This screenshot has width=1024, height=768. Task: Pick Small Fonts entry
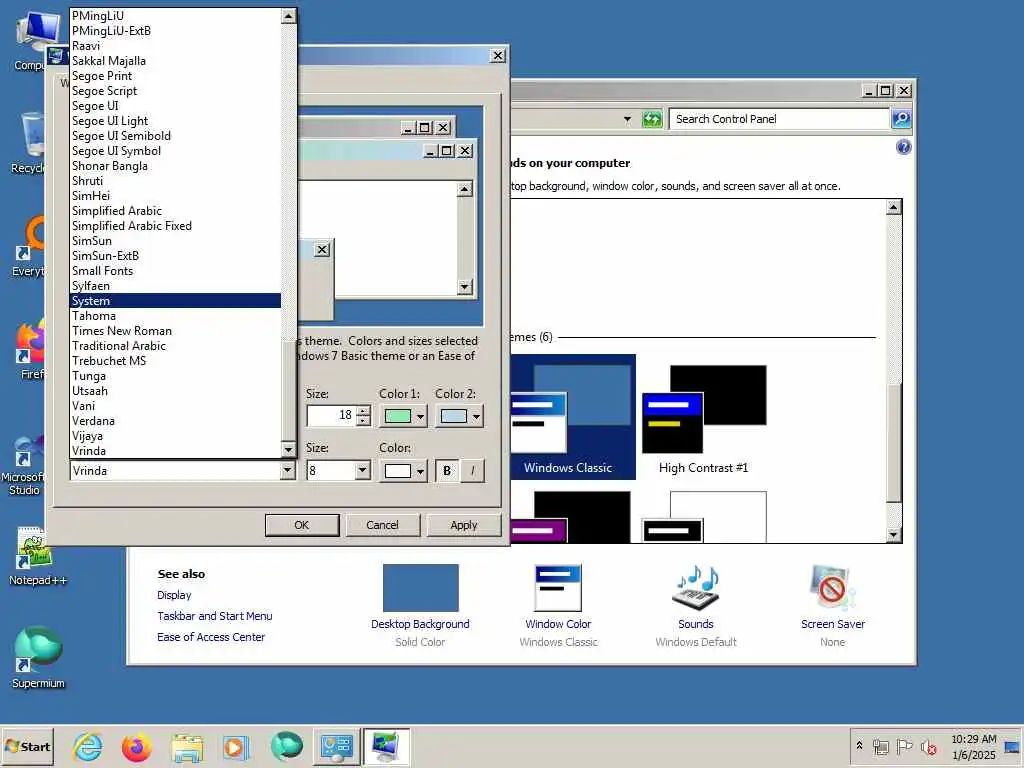[x=175, y=271]
